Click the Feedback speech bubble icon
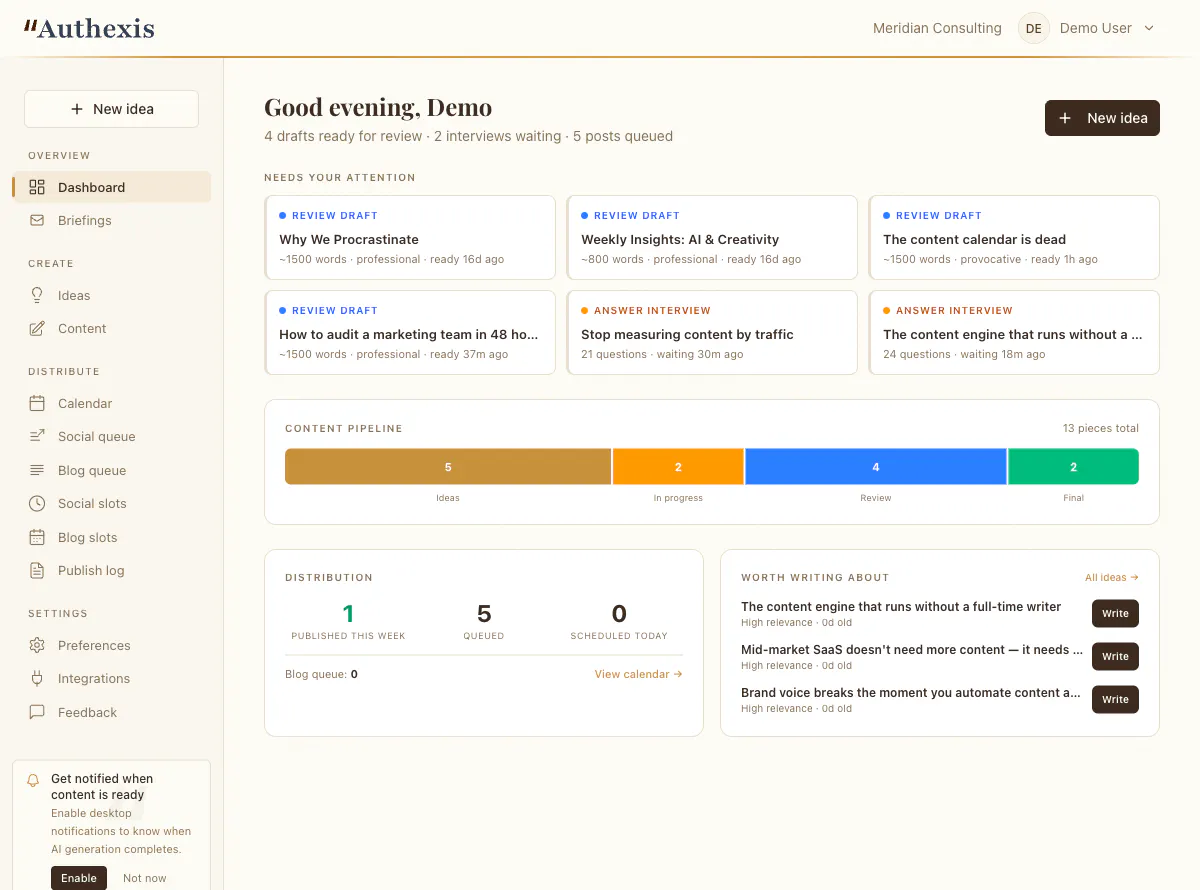Viewport: 1200px width, 890px height. coord(37,712)
